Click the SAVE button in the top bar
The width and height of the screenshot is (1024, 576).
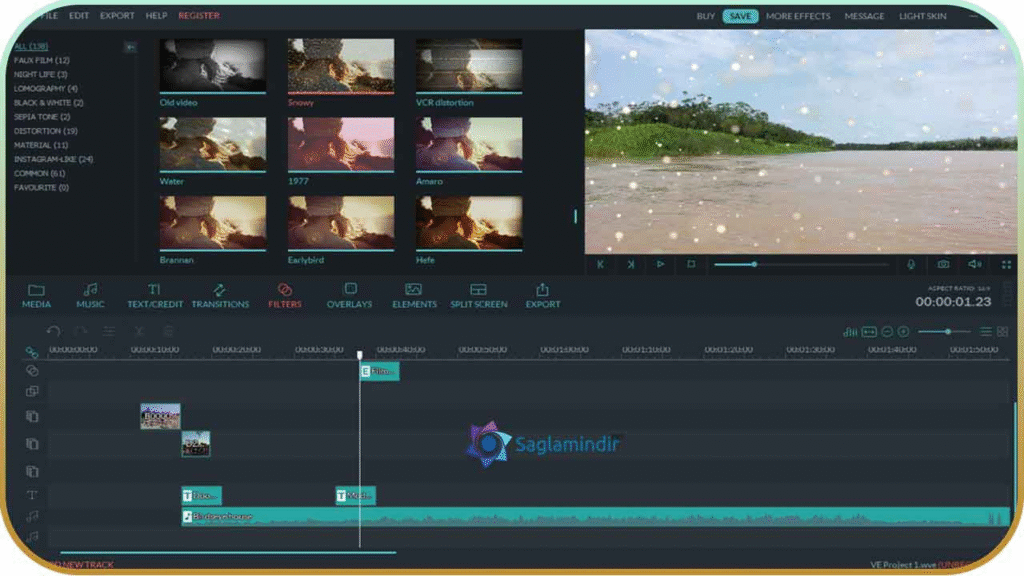[x=739, y=16]
